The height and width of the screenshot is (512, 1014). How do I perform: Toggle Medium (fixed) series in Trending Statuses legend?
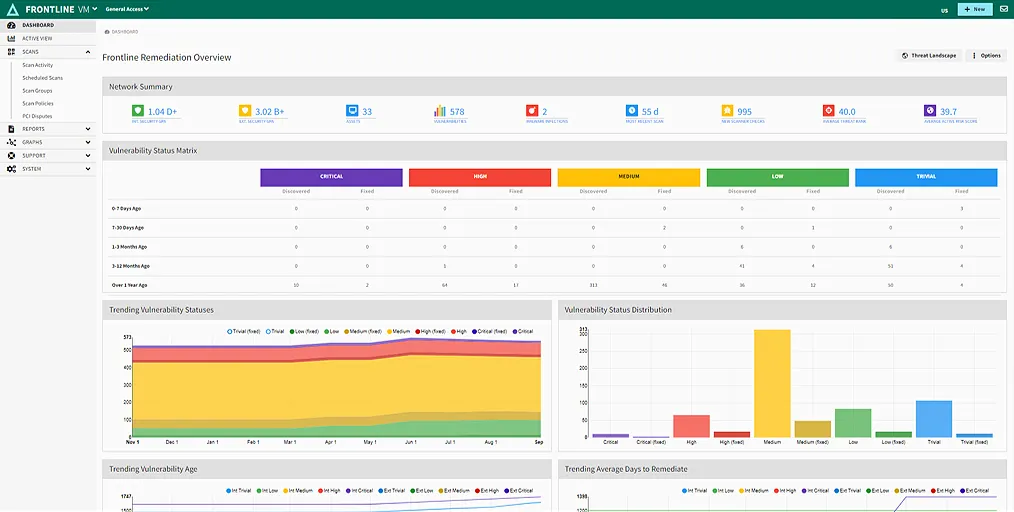click(363, 332)
